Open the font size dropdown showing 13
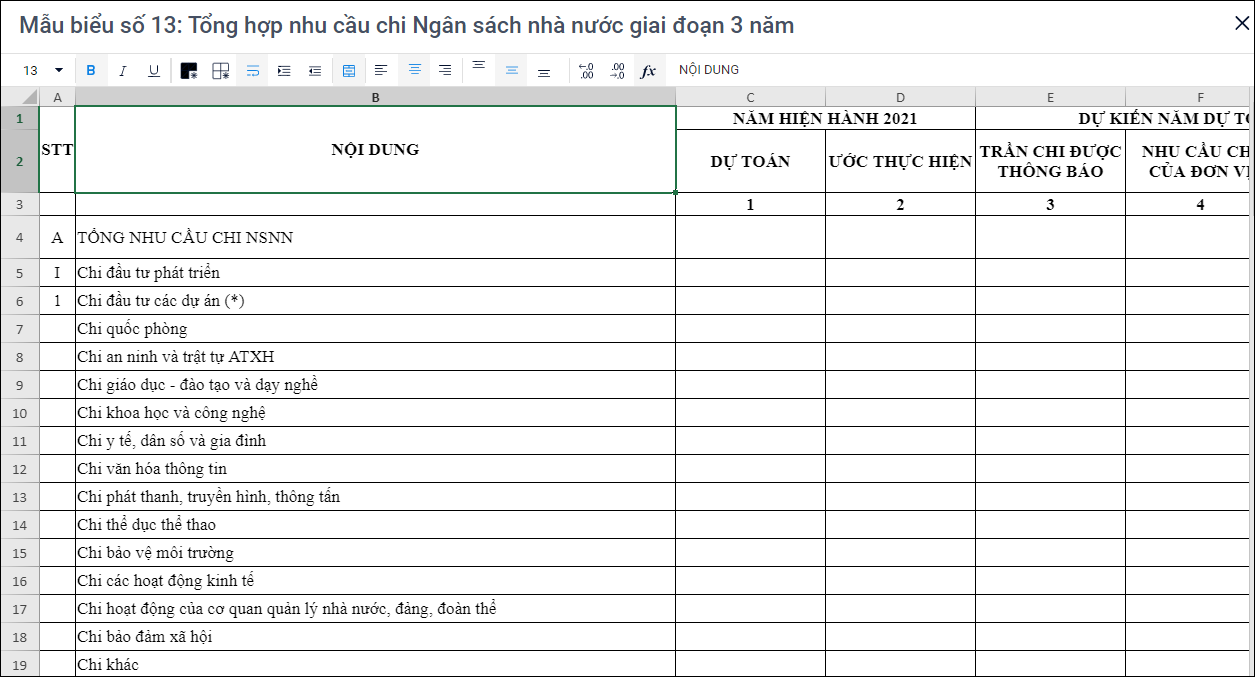The width and height of the screenshot is (1255, 677). pos(43,70)
